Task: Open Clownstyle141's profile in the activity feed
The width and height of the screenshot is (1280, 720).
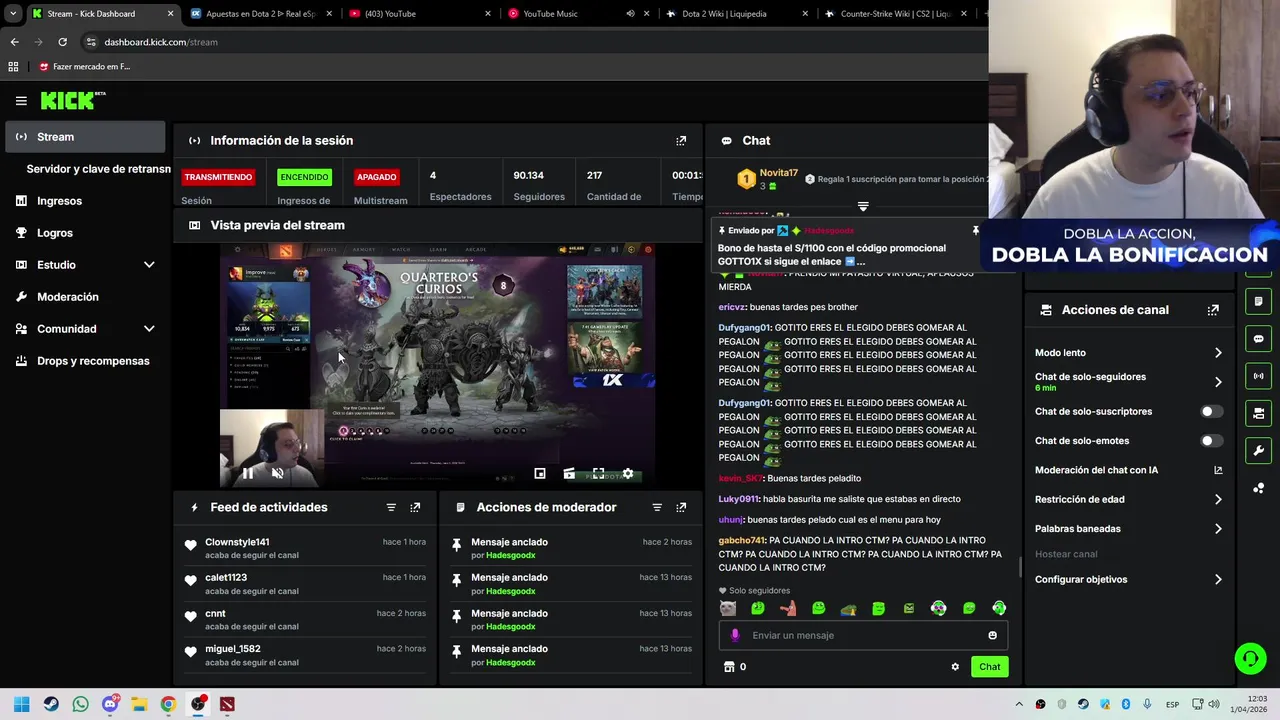Action: click(x=237, y=542)
